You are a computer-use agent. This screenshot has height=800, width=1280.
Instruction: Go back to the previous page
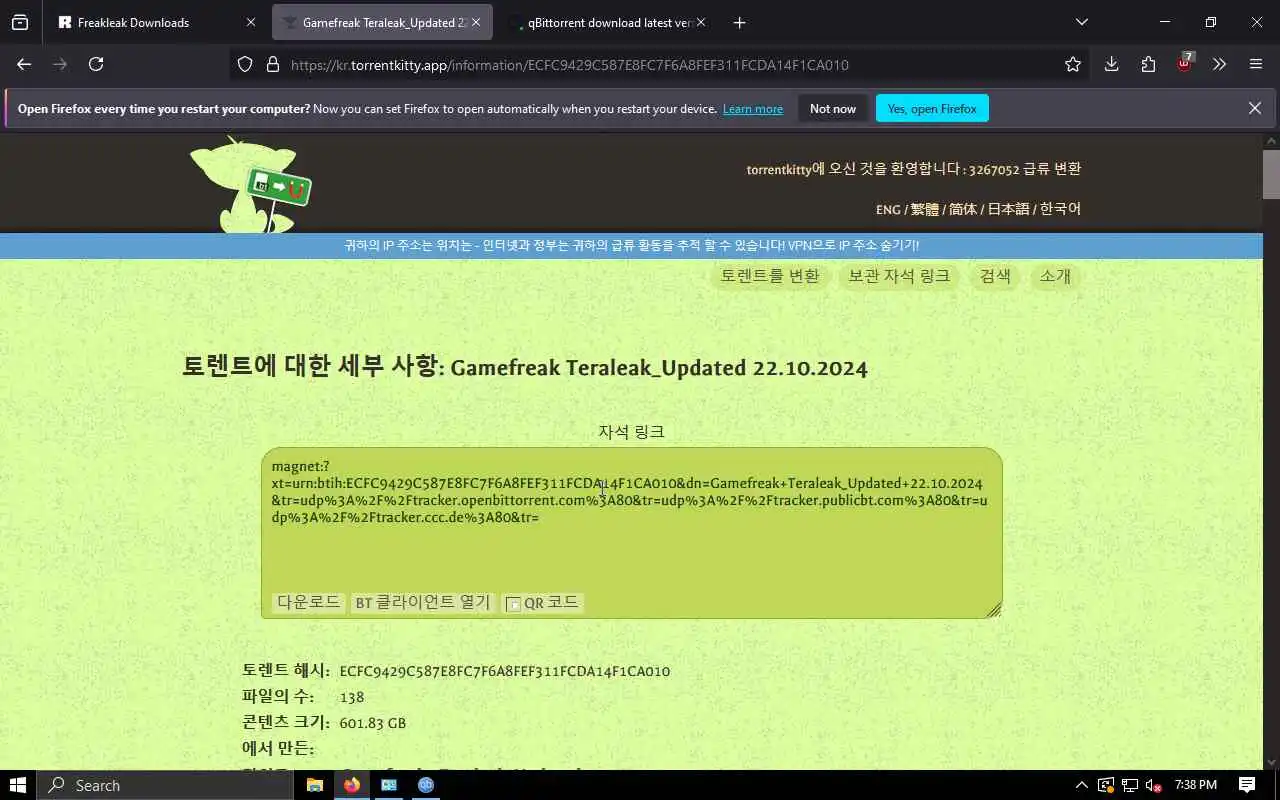(24, 64)
